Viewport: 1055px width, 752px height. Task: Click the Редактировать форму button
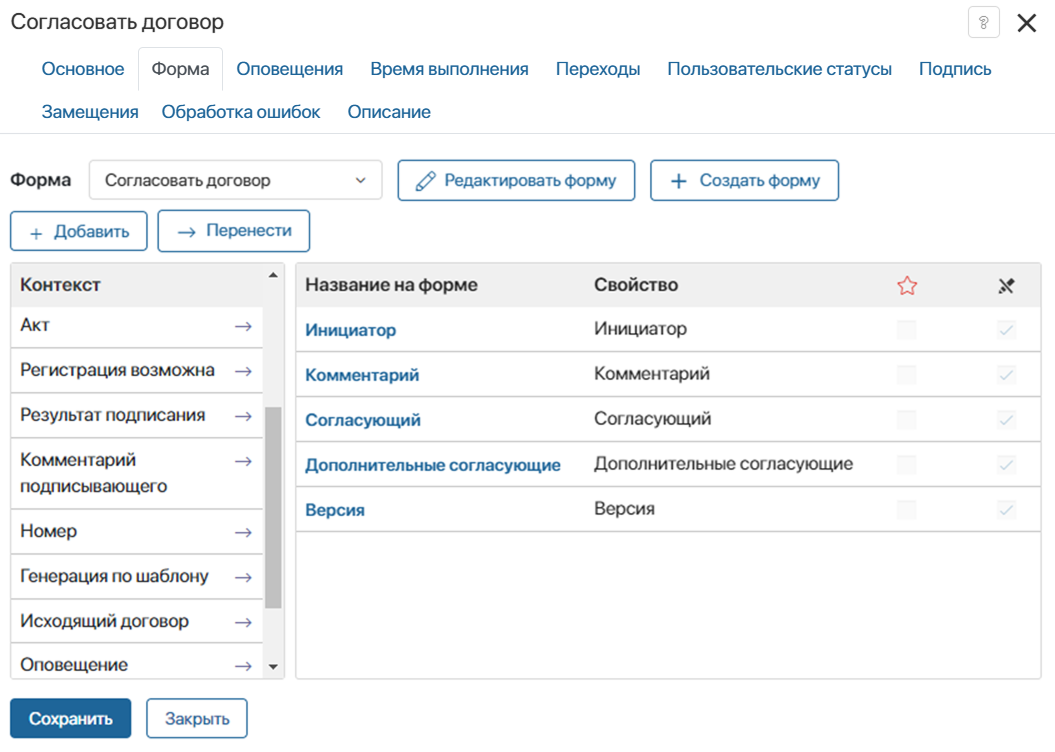click(x=516, y=180)
